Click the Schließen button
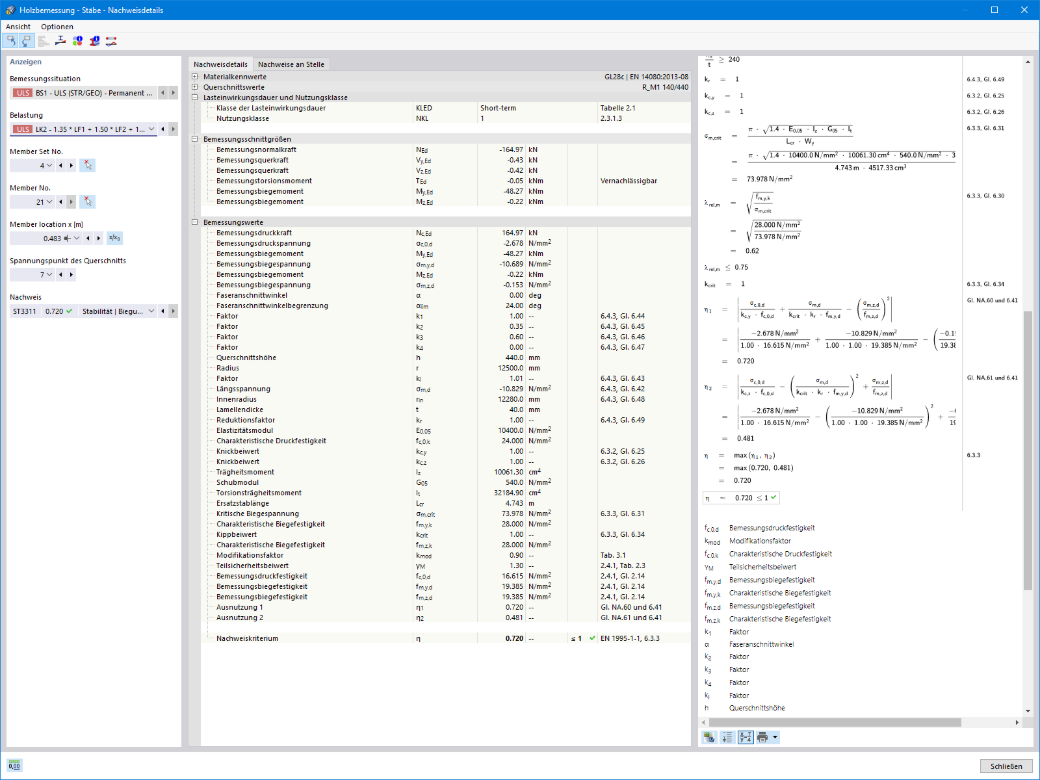Viewport: 1040px width, 780px height. tap(1006, 766)
